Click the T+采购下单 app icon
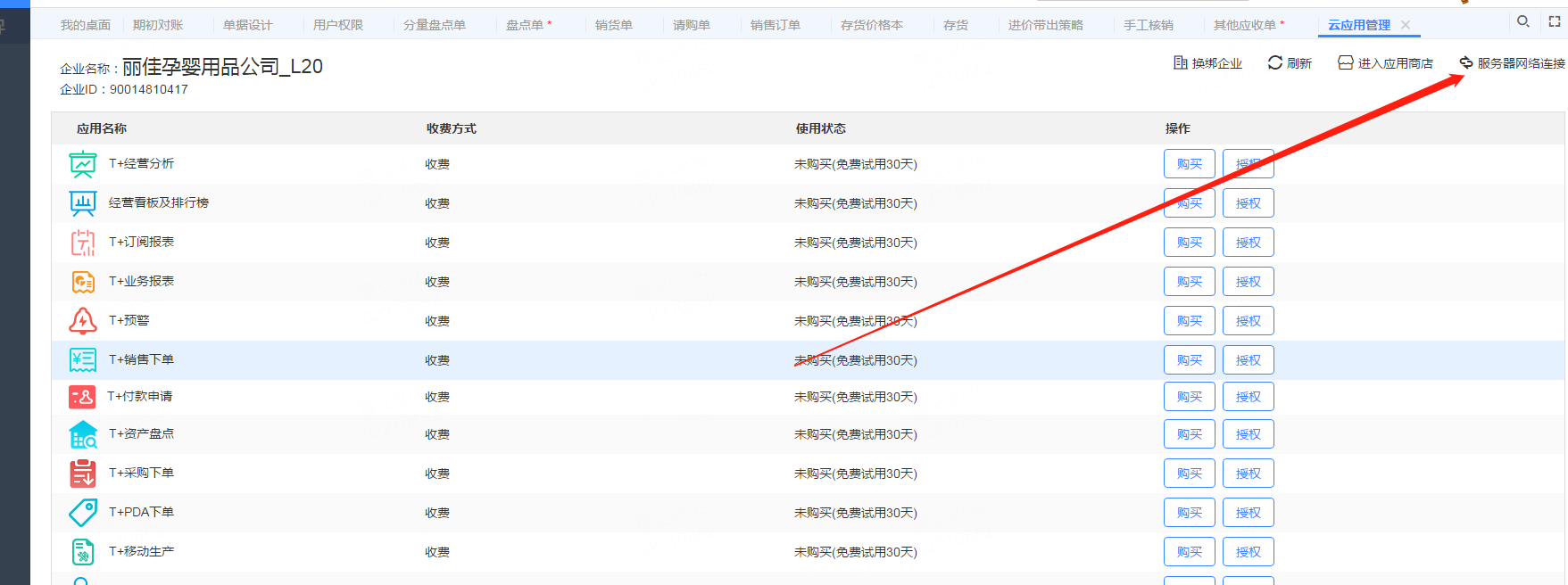Image resolution: width=1568 pixels, height=585 pixels. [83, 474]
